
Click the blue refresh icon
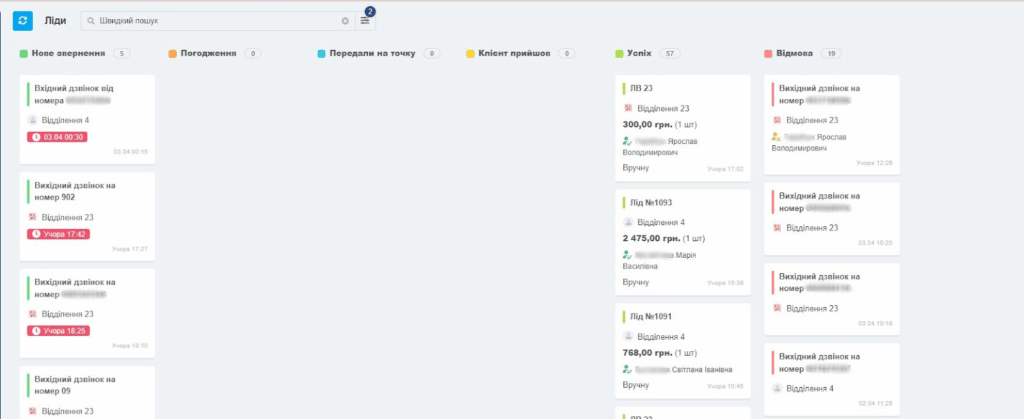pos(23,20)
